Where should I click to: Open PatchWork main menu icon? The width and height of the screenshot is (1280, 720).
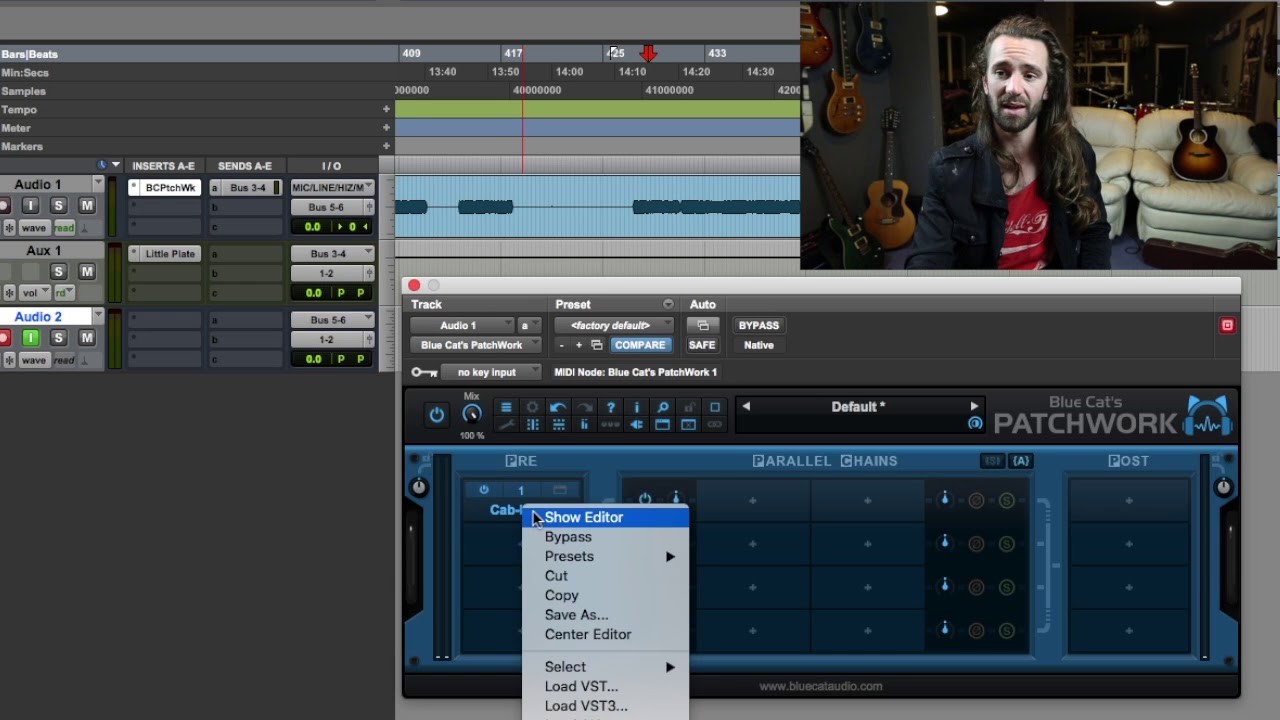click(506, 407)
